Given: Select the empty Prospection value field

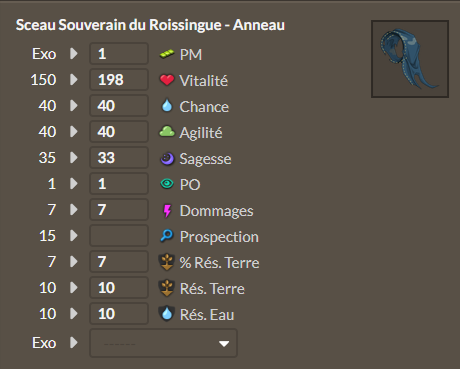Looking at the screenshot, I should coord(119,236).
